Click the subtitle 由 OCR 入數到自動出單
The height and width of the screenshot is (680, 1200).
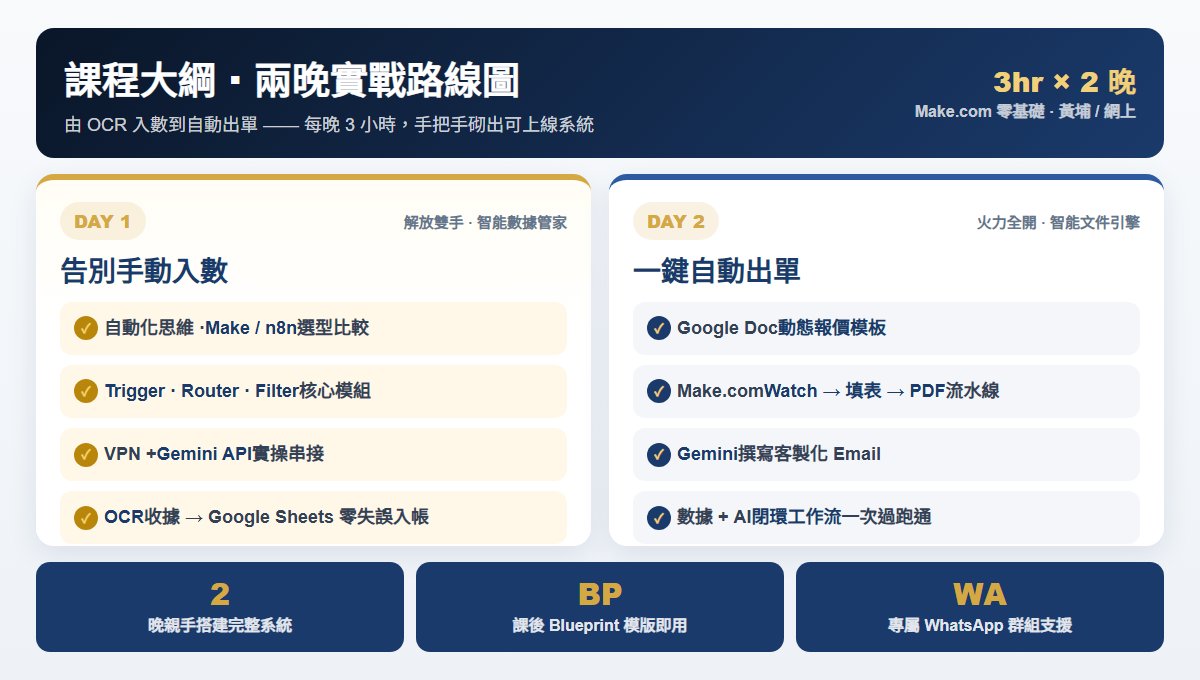pyautogui.click(x=161, y=125)
